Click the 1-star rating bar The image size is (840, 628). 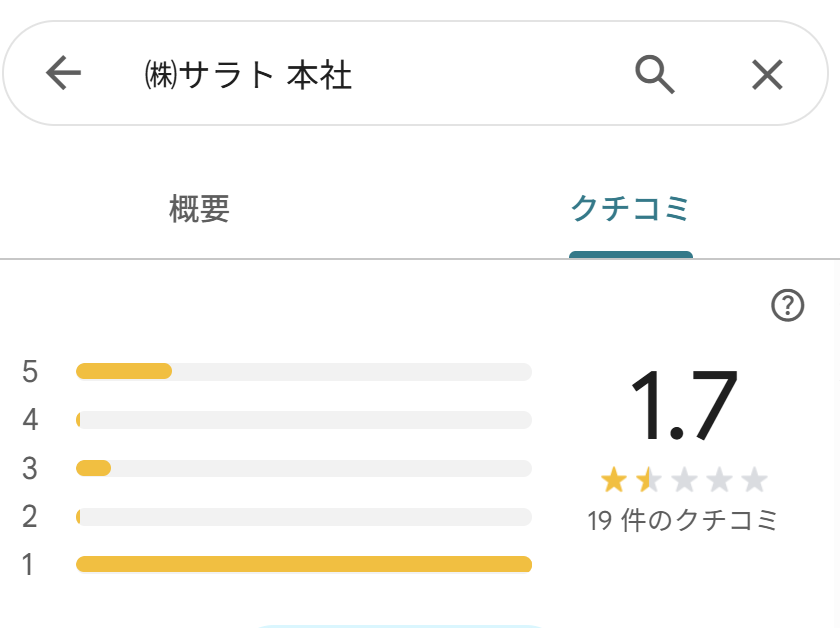pyautogui.click(x=303, y=565)
